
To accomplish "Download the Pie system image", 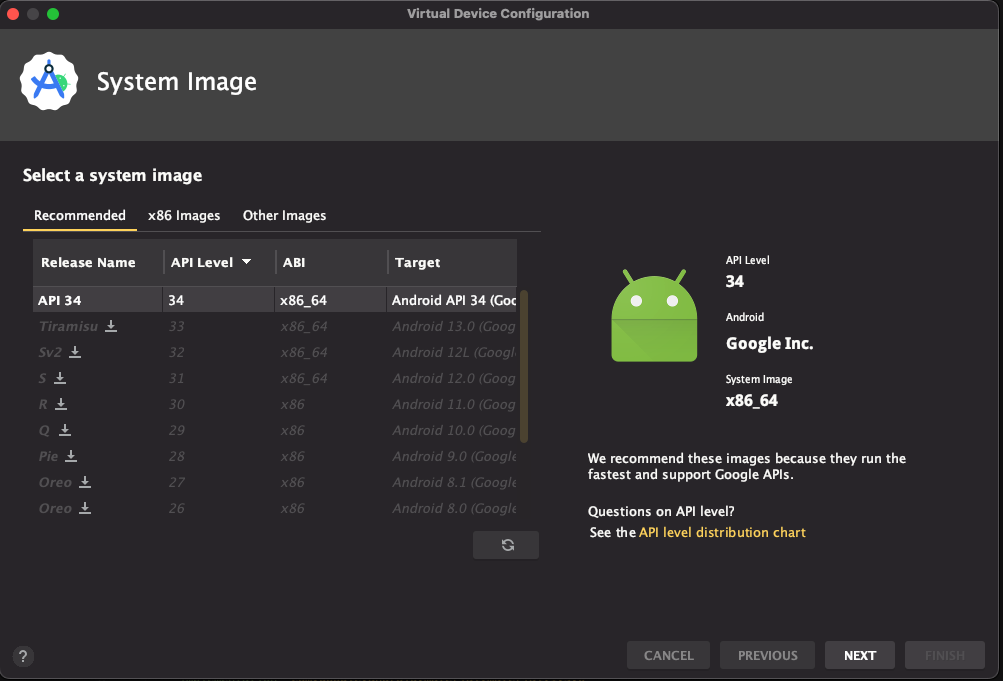I will click(x=71, y=456).
